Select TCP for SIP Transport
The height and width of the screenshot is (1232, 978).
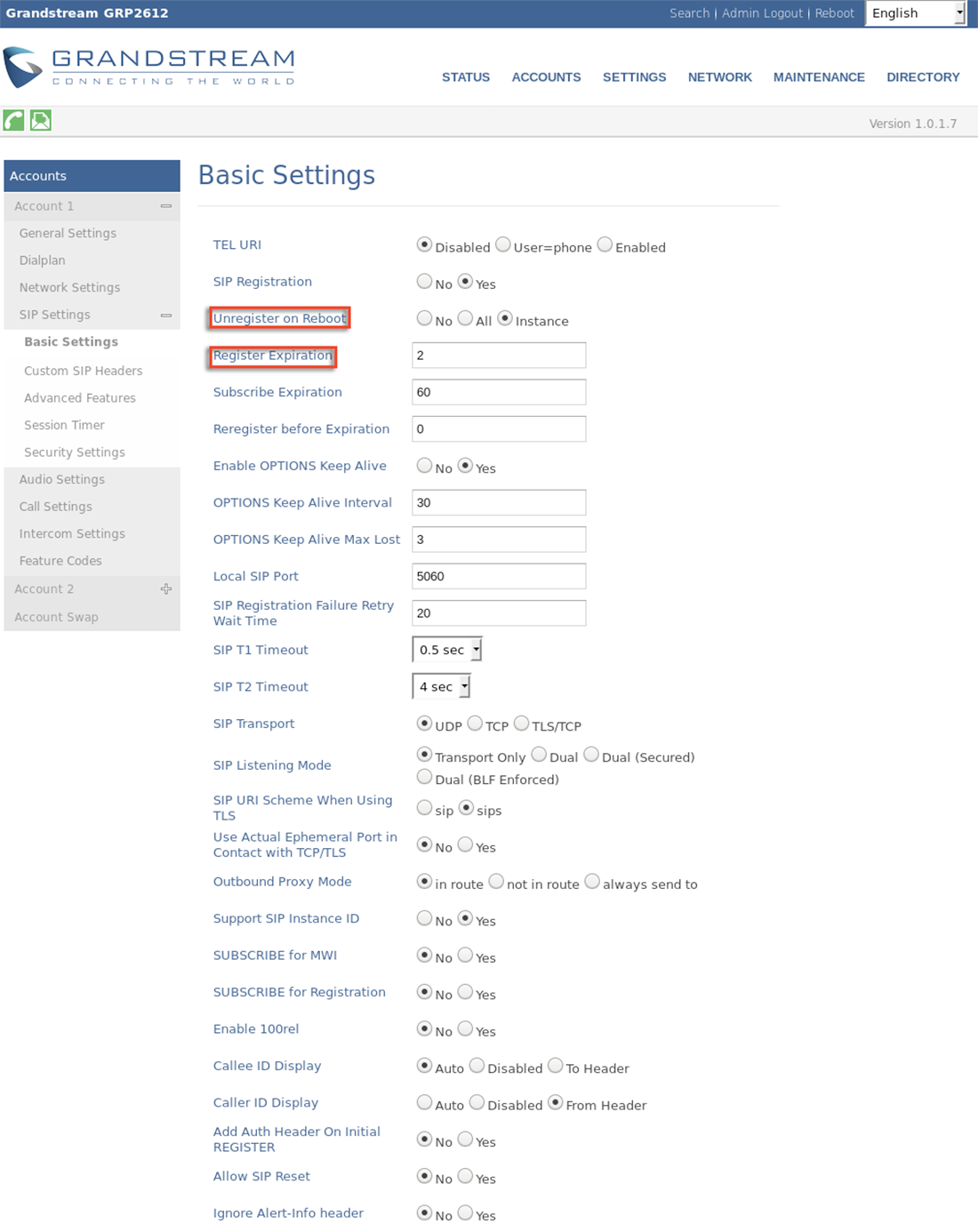[475, 724]
